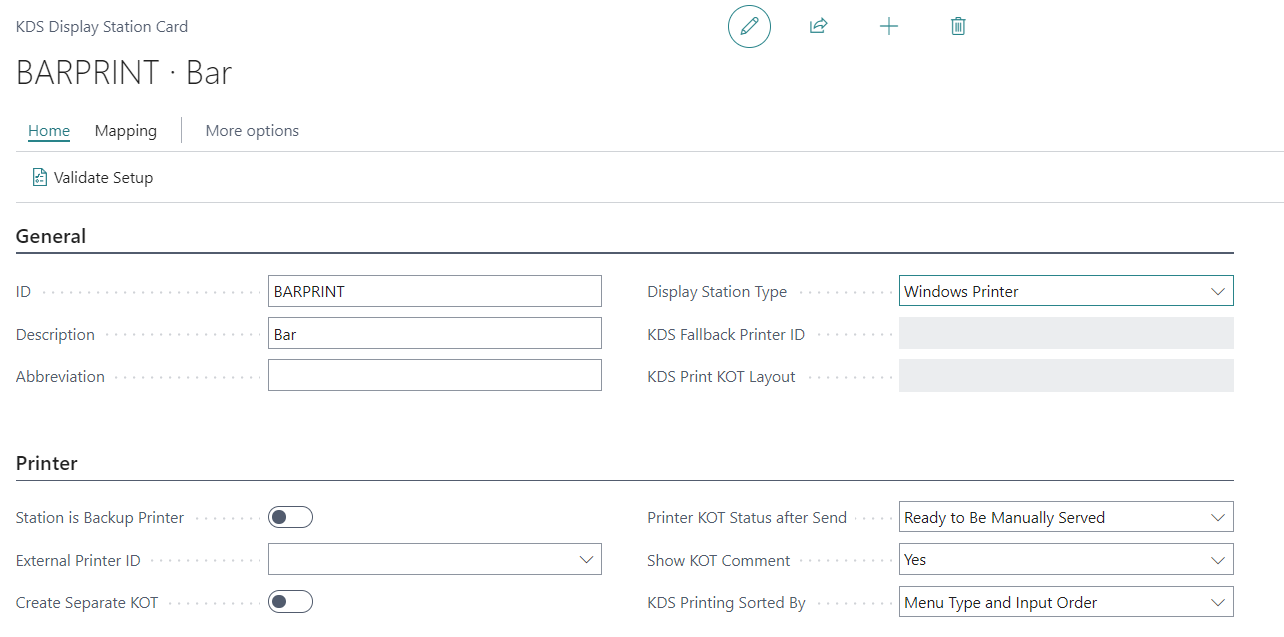Click into the Description field
Viewport: 1284px width, 637px height.
tap(435, 333)
